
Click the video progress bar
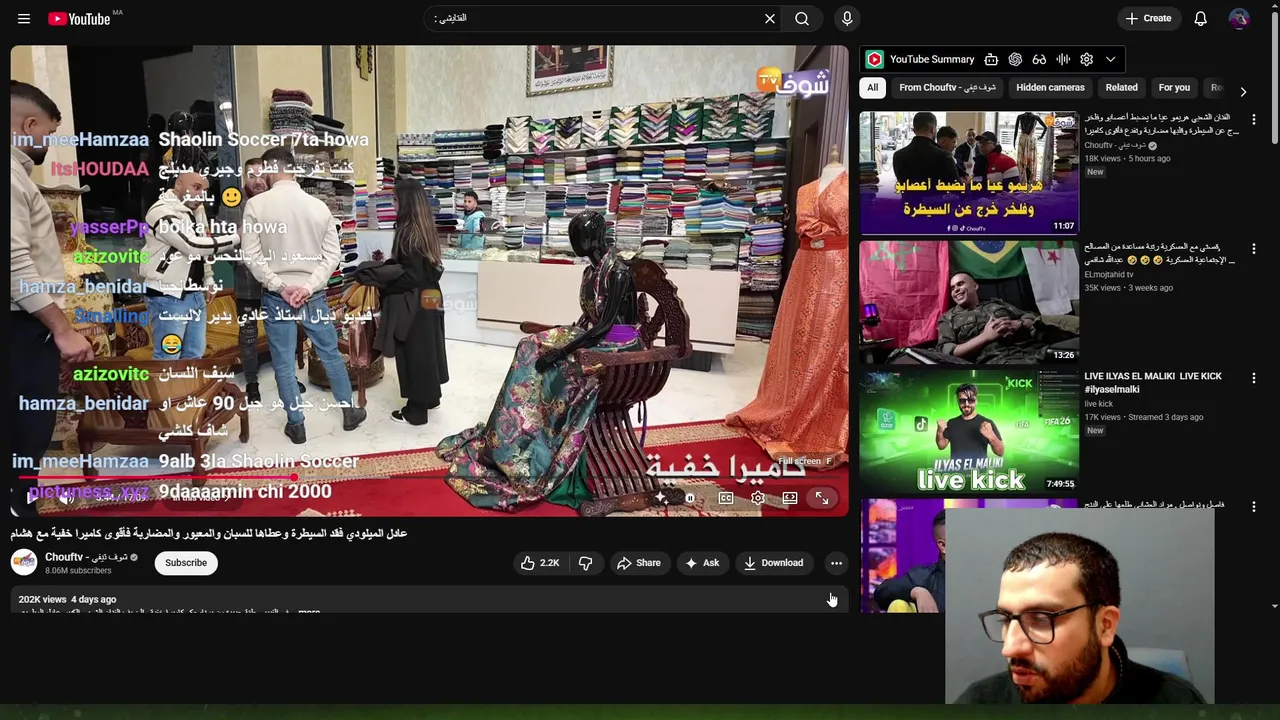(429, 477)
